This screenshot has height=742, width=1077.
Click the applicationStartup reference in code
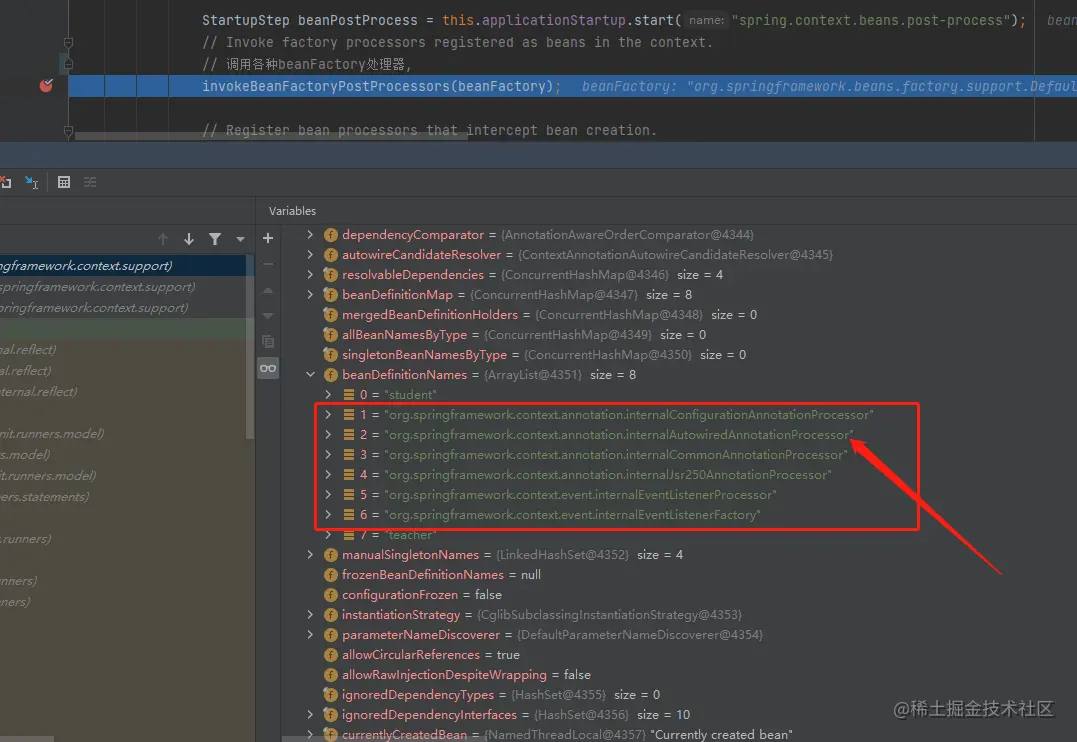point(554,21)
